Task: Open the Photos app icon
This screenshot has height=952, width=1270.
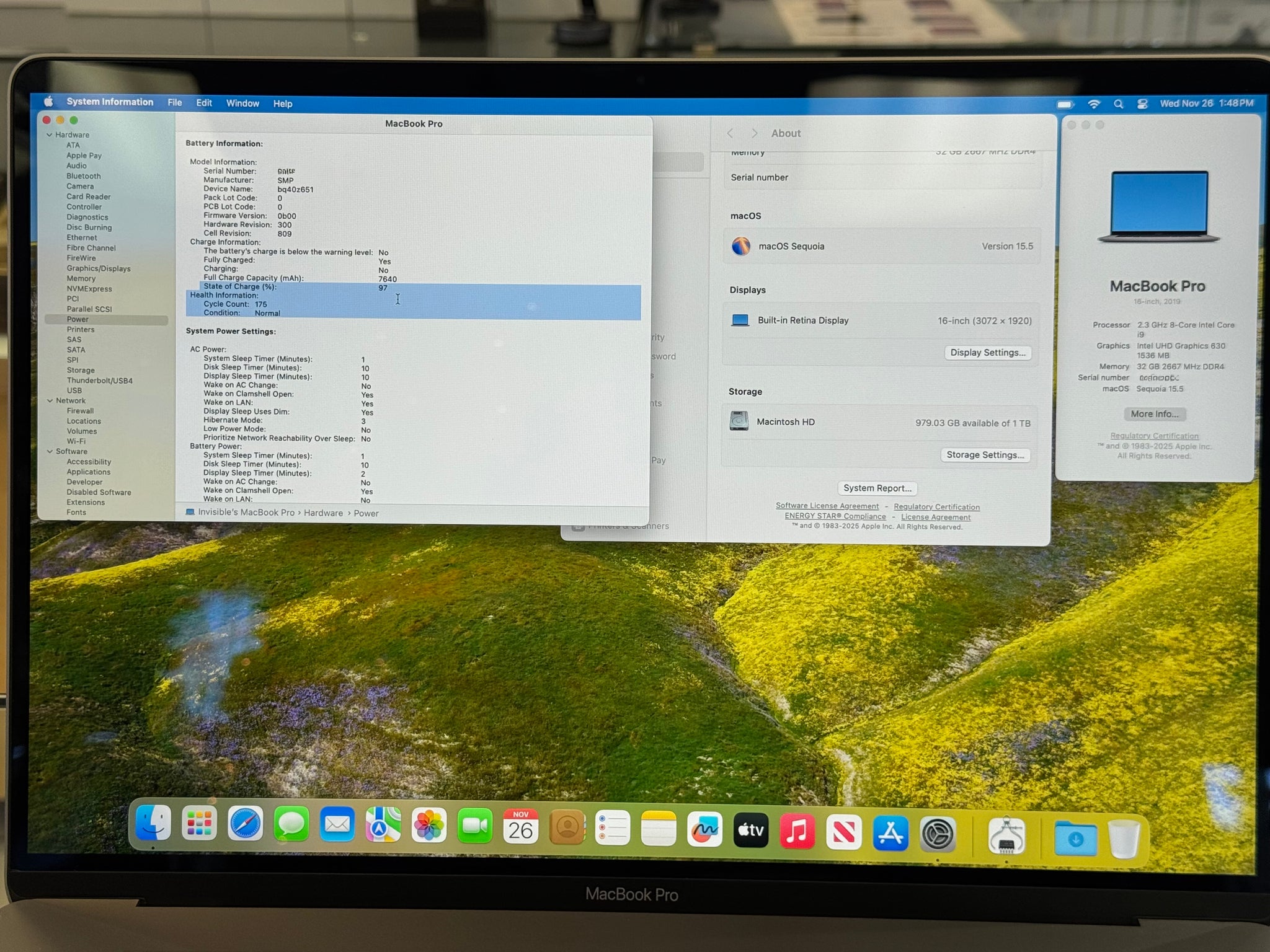Action: pyautogui.click(x=429, y=826)
